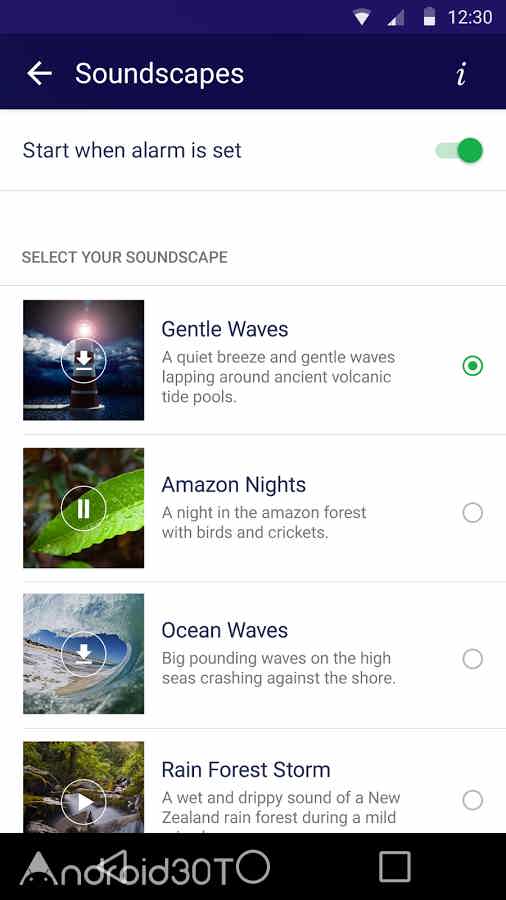Screen dimensions: 506x900
Task: Select the Gentle Waves radio button
Action: pyautogui.click(x=473, y=366)
